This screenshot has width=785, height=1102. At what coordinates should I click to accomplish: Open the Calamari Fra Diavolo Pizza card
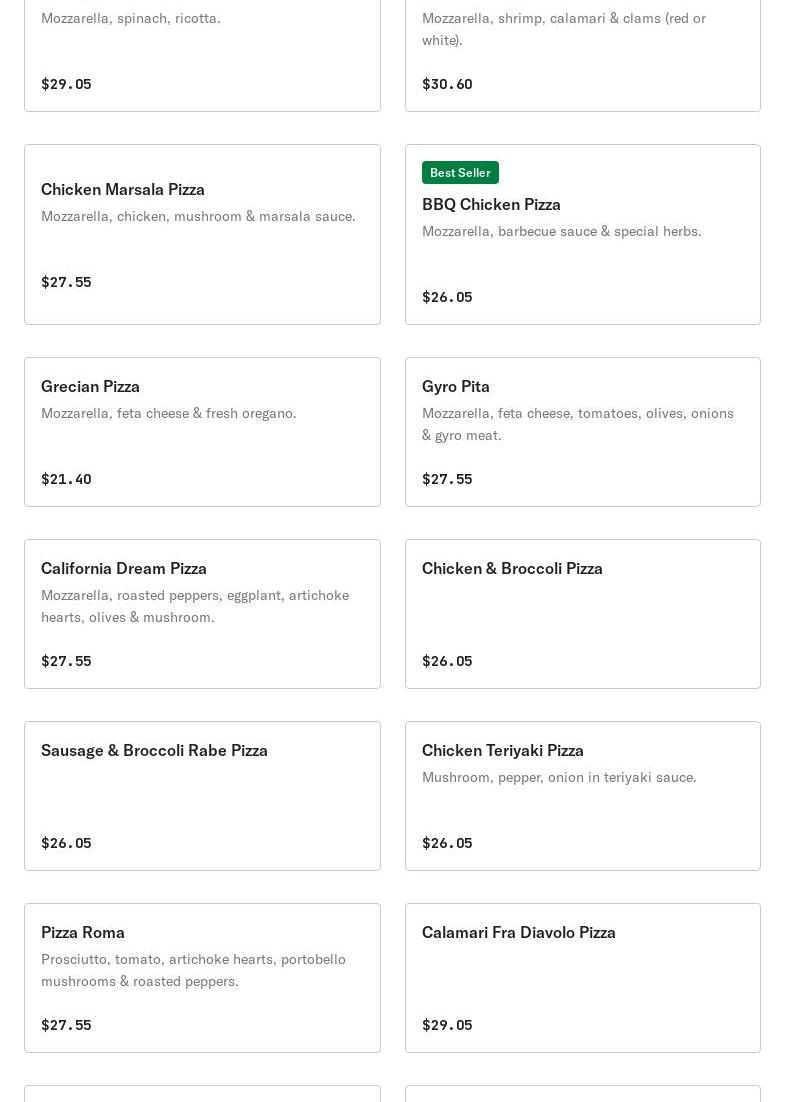pyautogui.click(x=582, y=978)
